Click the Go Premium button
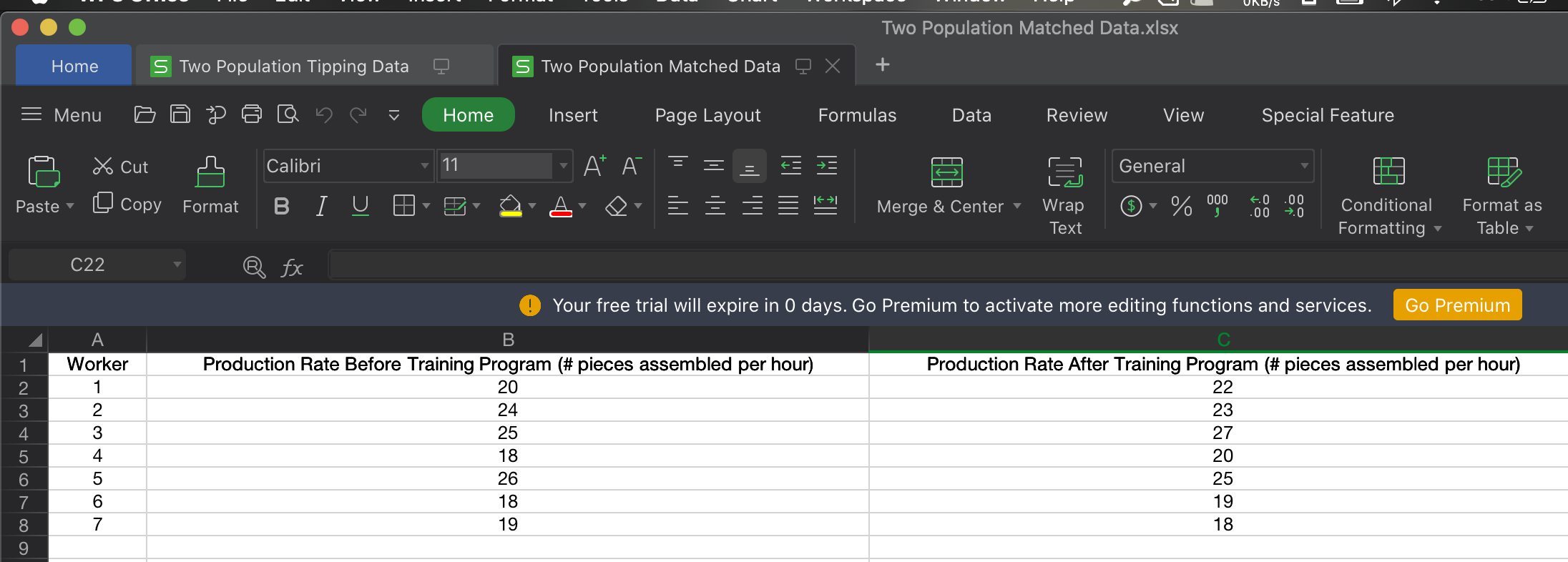The image size is (1568, 562). click(1457, 305)
